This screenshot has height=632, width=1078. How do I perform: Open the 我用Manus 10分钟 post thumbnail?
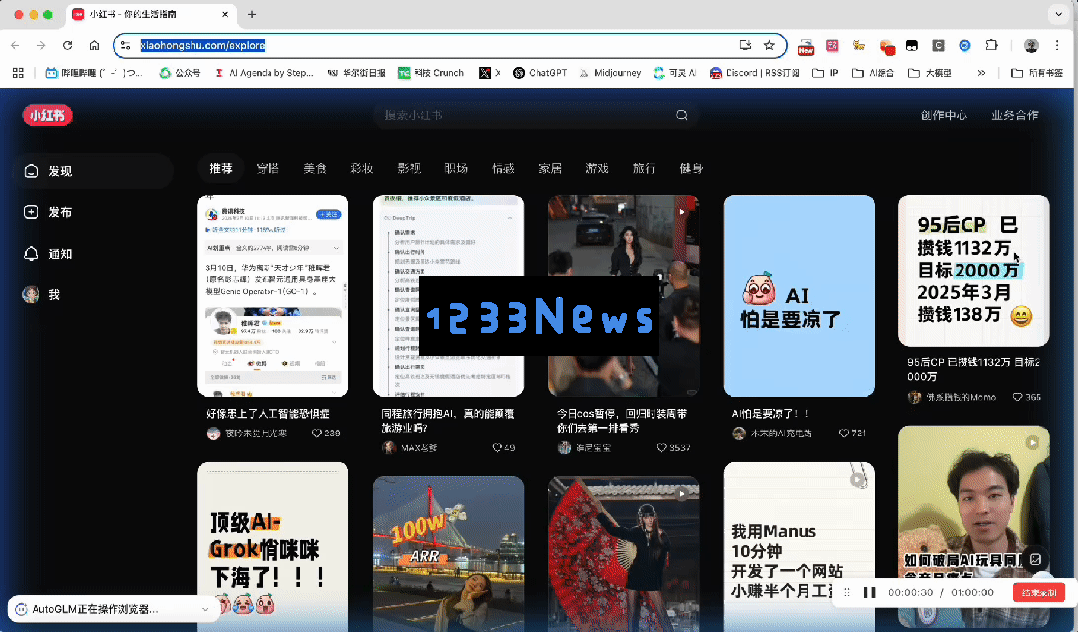pos(799,547)
